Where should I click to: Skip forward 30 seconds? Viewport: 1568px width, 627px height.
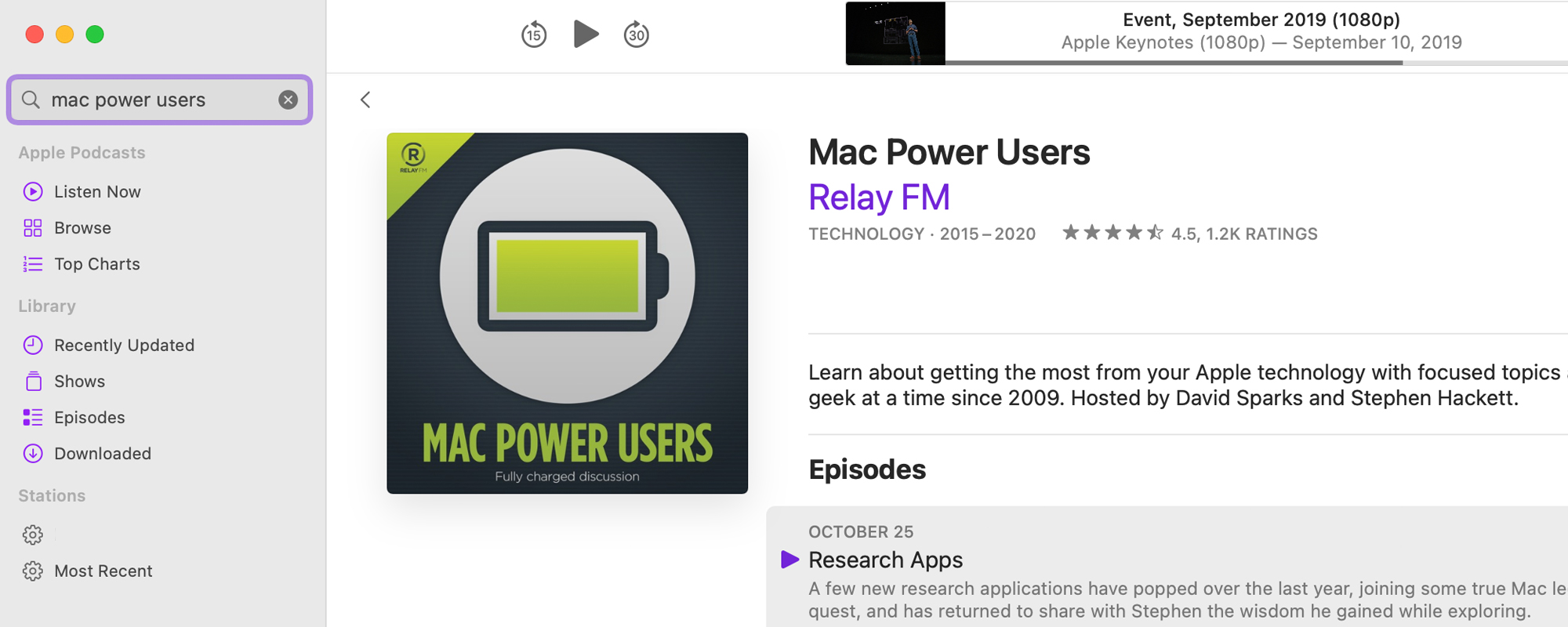[x=637, y=34]
